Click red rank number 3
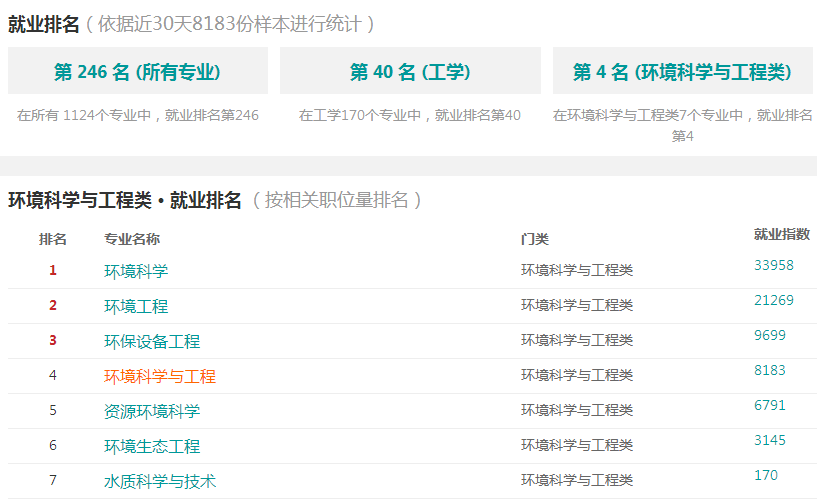Screen dimensions: 817x500 coord(53,340)
